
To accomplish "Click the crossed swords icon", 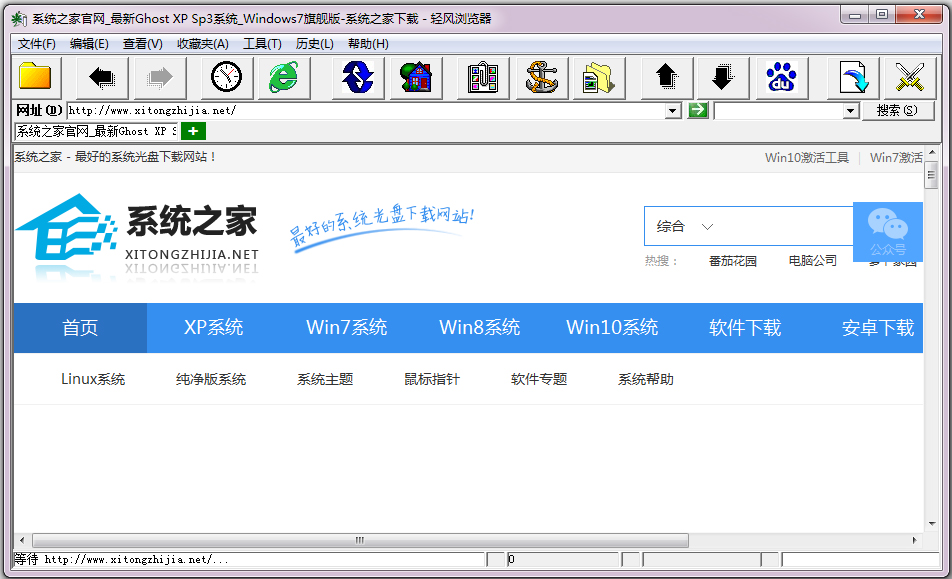I will (x=910, y=78).
